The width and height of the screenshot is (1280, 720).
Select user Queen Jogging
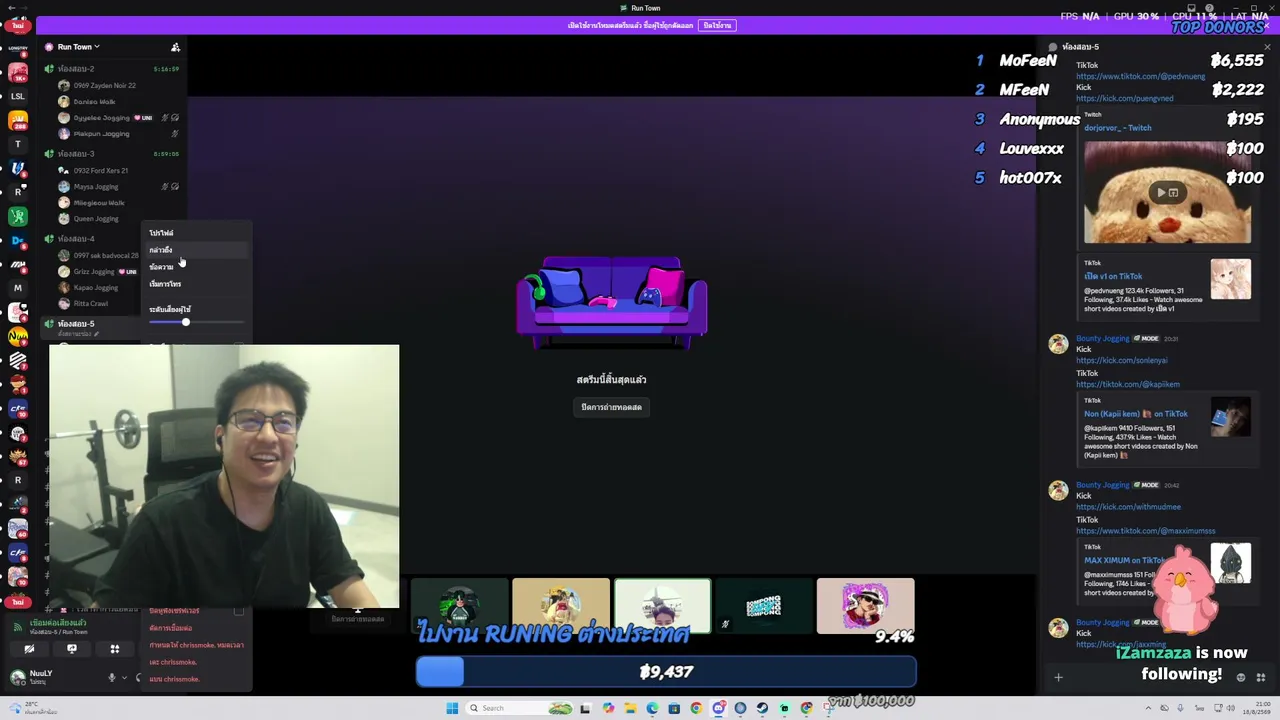(x=96, y=219)
